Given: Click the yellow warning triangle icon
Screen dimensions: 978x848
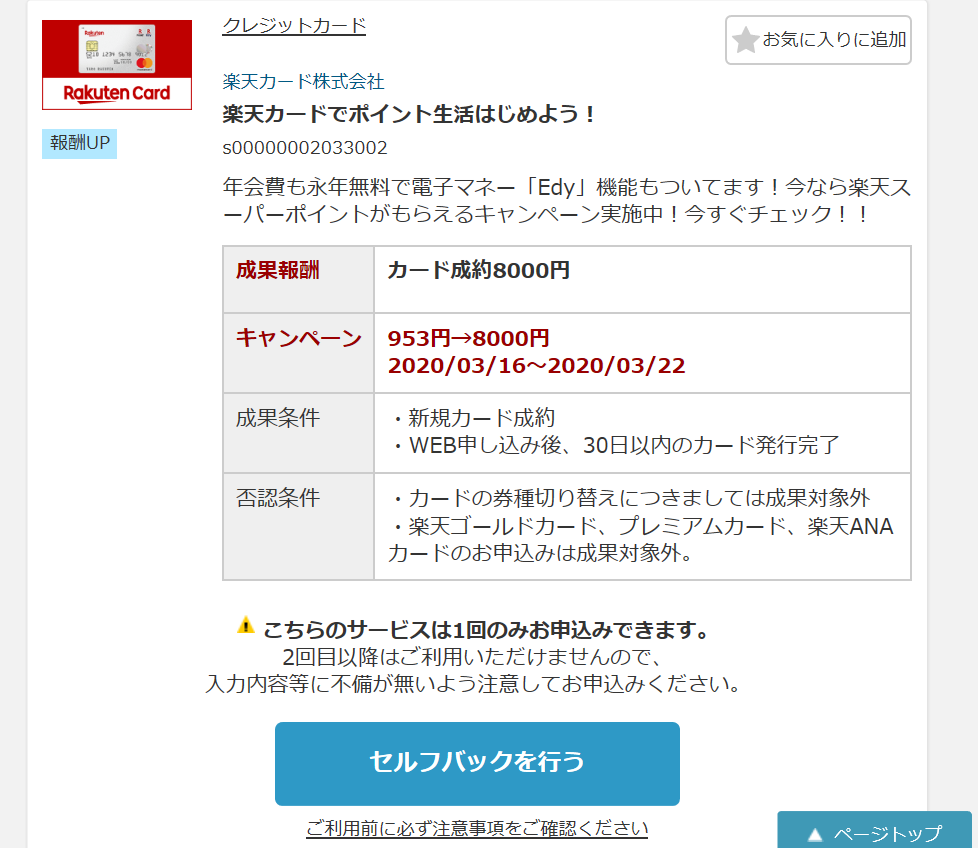Looking at the screenshot, I should coord(246,625).
